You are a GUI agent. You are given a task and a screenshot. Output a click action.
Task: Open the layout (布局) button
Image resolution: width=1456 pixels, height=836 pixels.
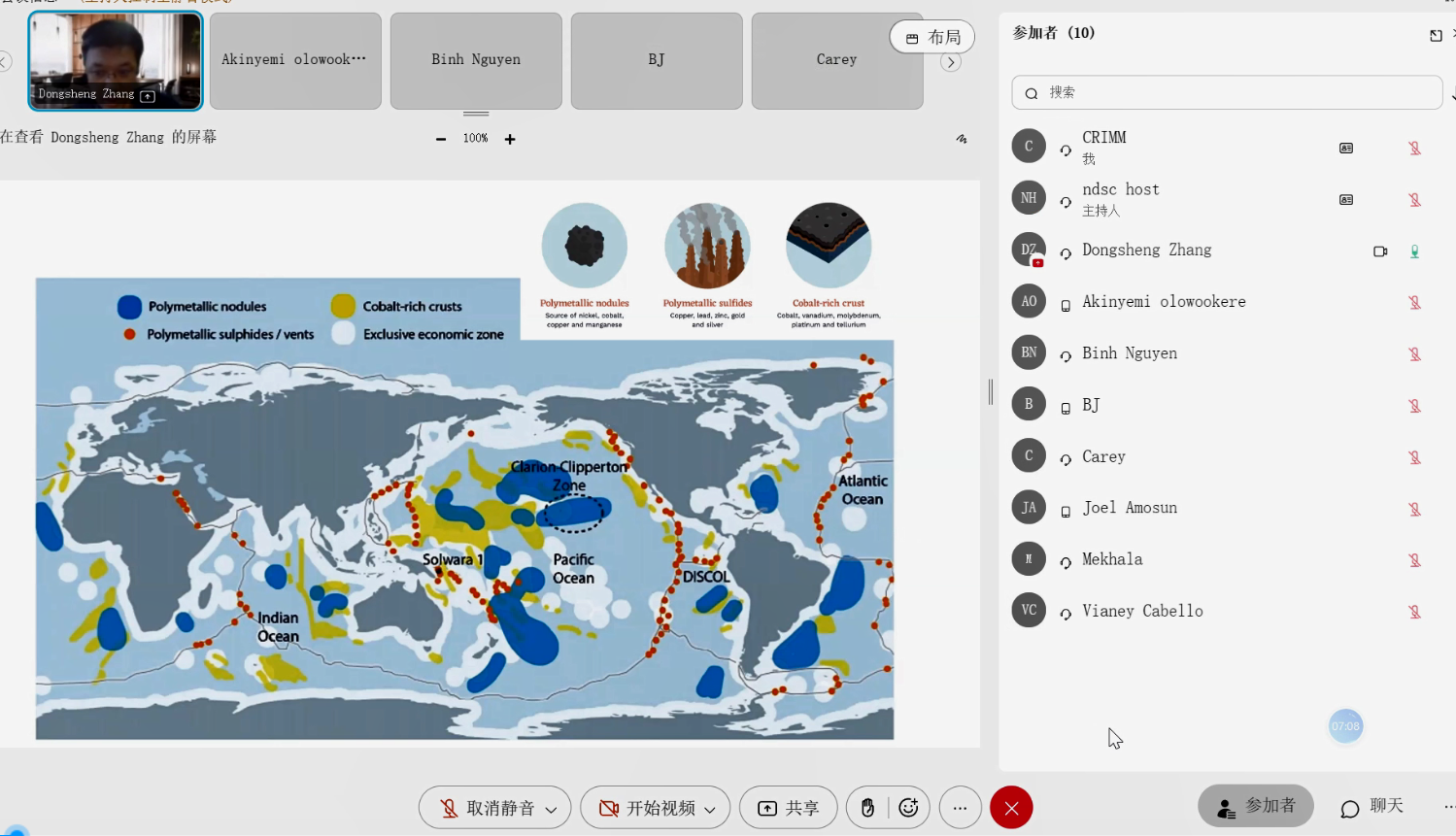click(x=932, y=37)
